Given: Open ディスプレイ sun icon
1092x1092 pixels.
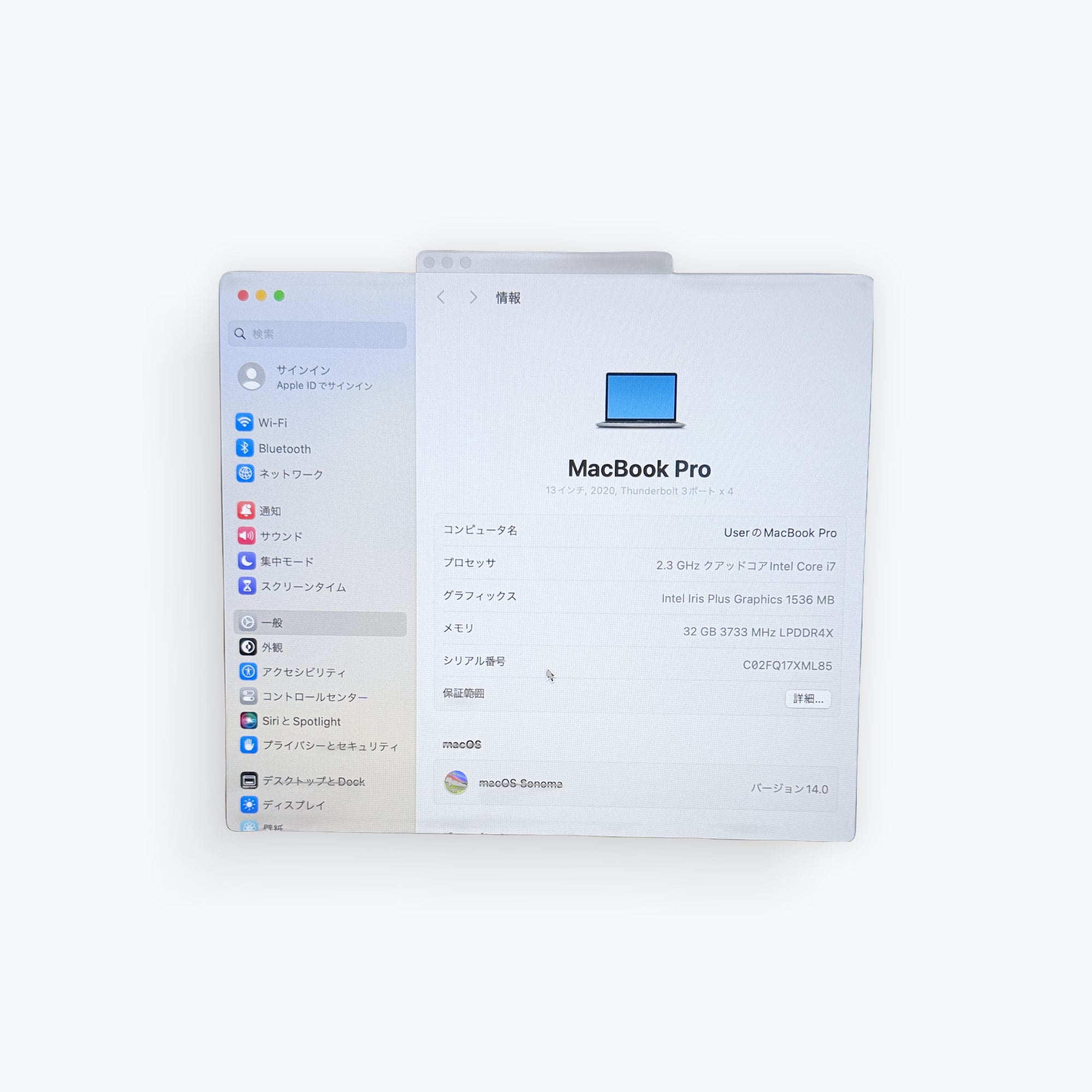Looking at the screenshot, I should [x=250, y=804].
